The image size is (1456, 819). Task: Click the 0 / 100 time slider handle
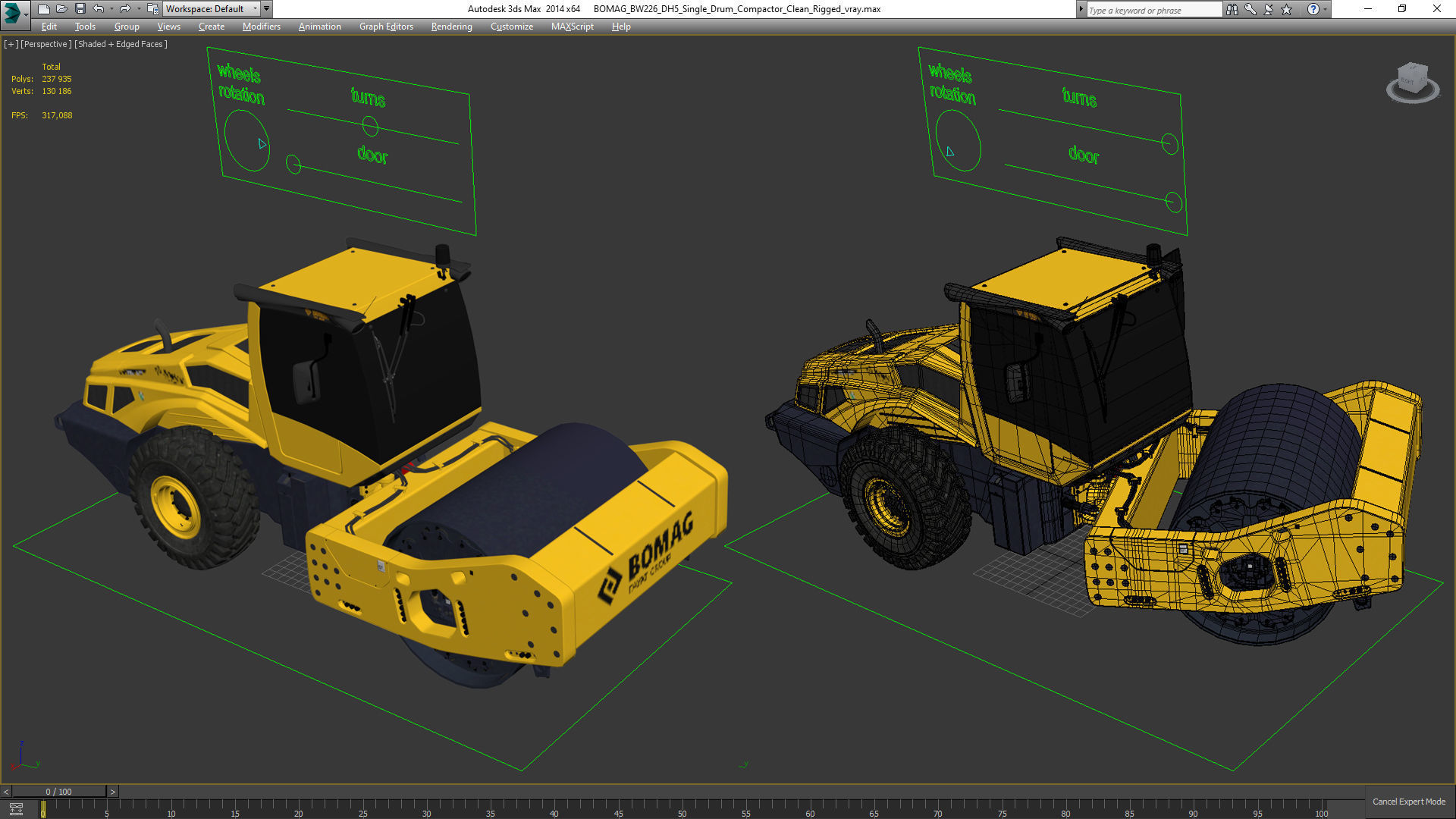pyautogui.click(x=59, y=792)
